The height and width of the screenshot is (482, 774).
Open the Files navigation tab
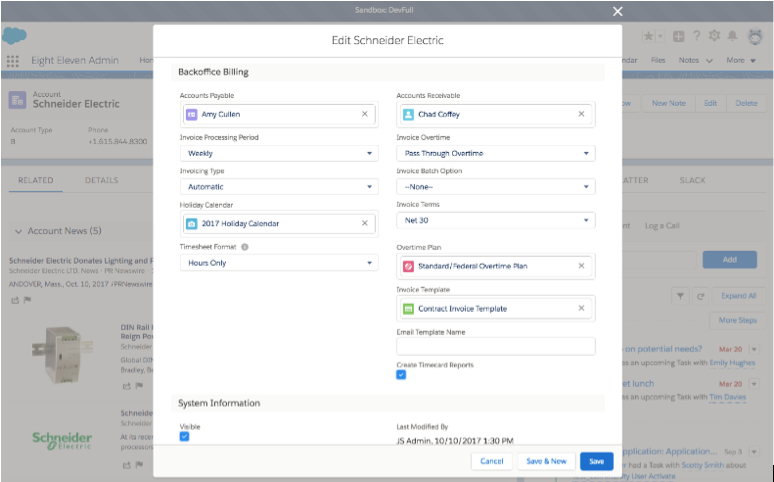[658, 60]
